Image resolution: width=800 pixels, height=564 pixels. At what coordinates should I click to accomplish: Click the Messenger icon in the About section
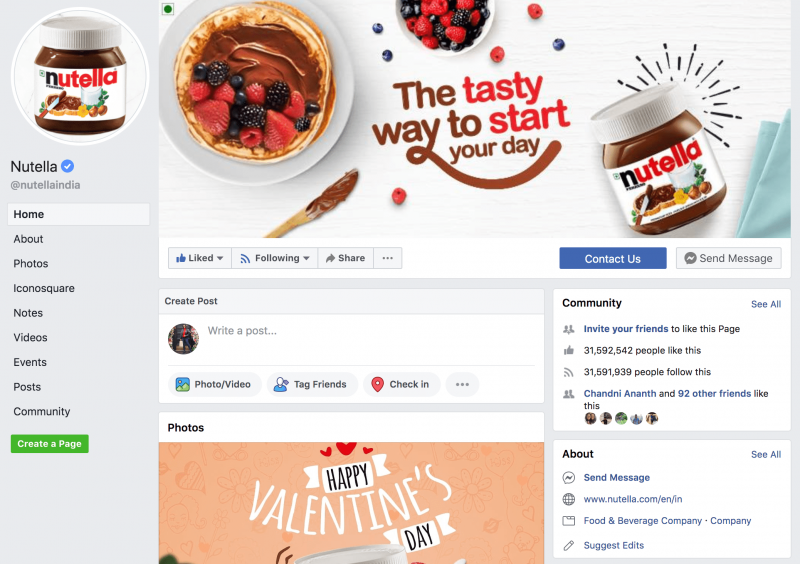point(569,478)
